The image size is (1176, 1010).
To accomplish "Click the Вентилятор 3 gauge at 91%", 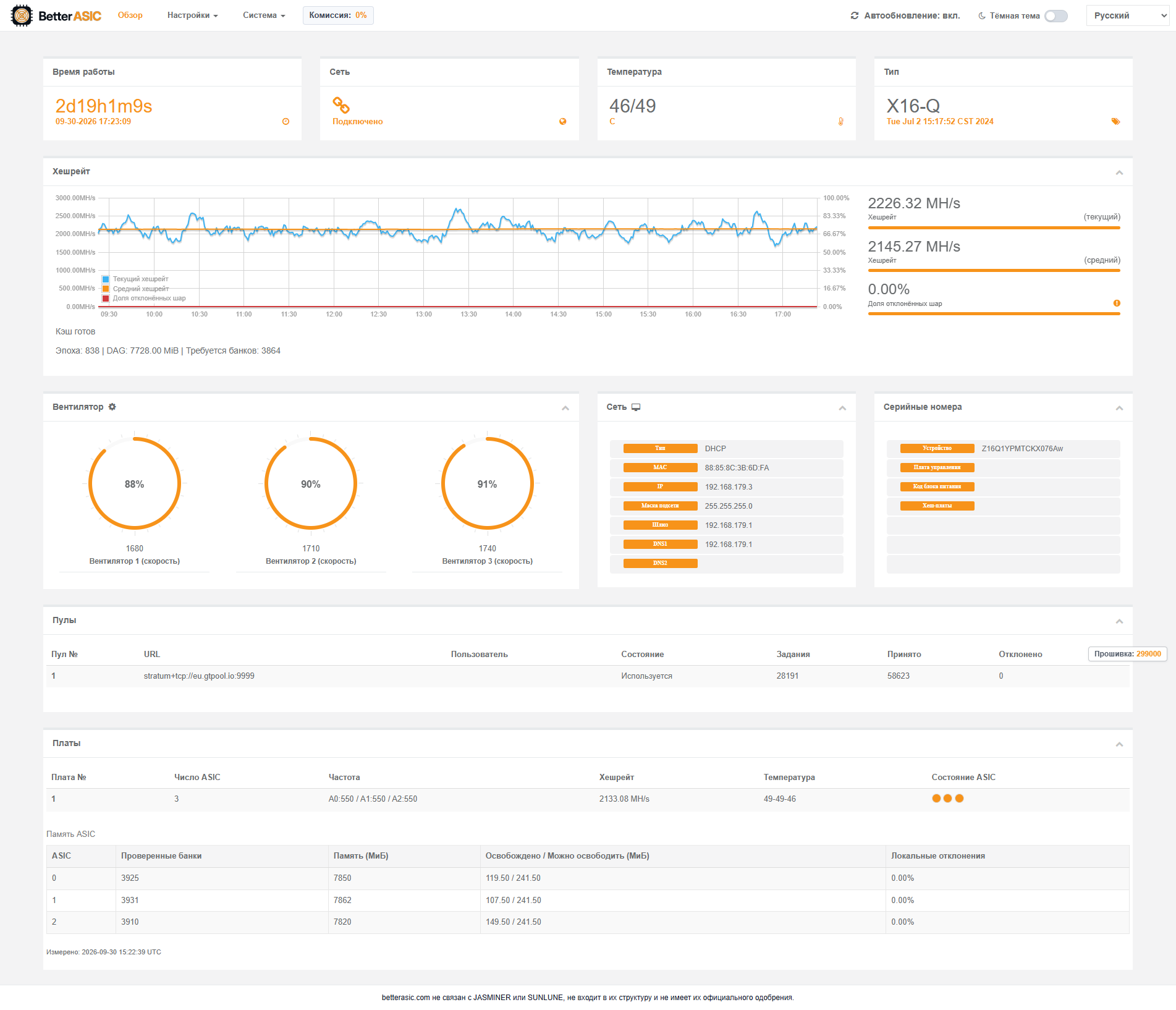I will (488, 484).
